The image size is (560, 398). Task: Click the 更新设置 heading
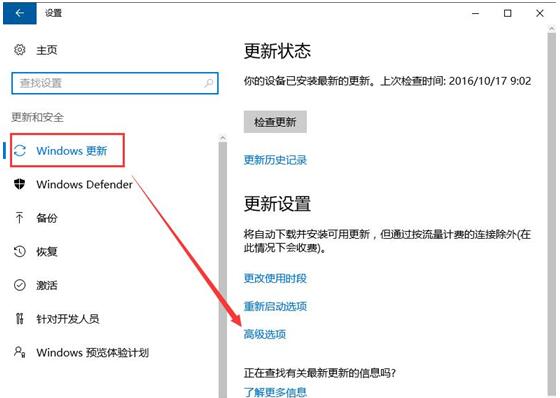coord(277,204)
